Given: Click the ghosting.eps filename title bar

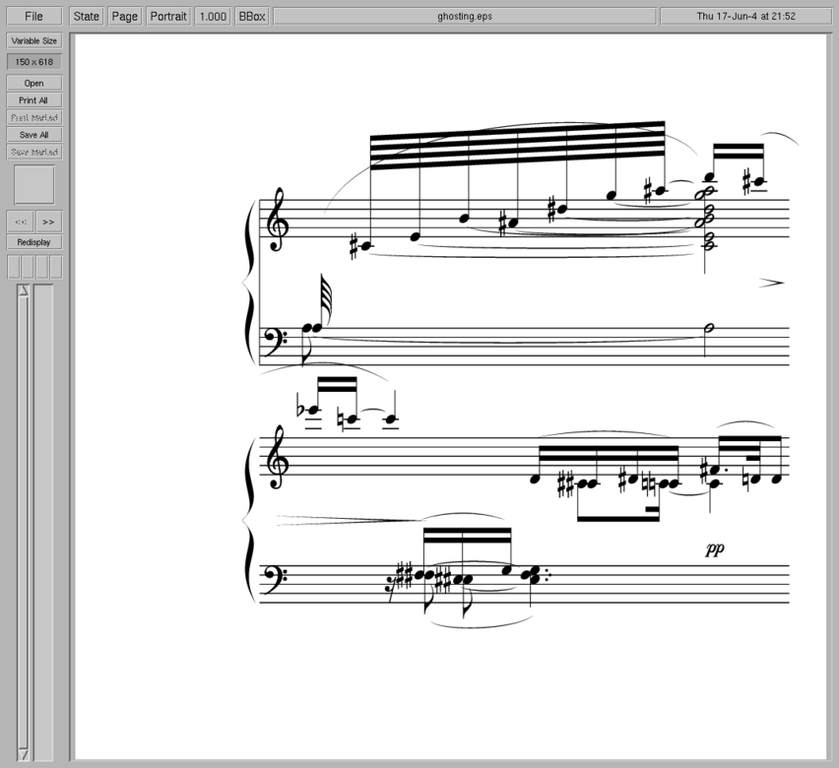Looking at the screenshot, I should click(464, 17).
